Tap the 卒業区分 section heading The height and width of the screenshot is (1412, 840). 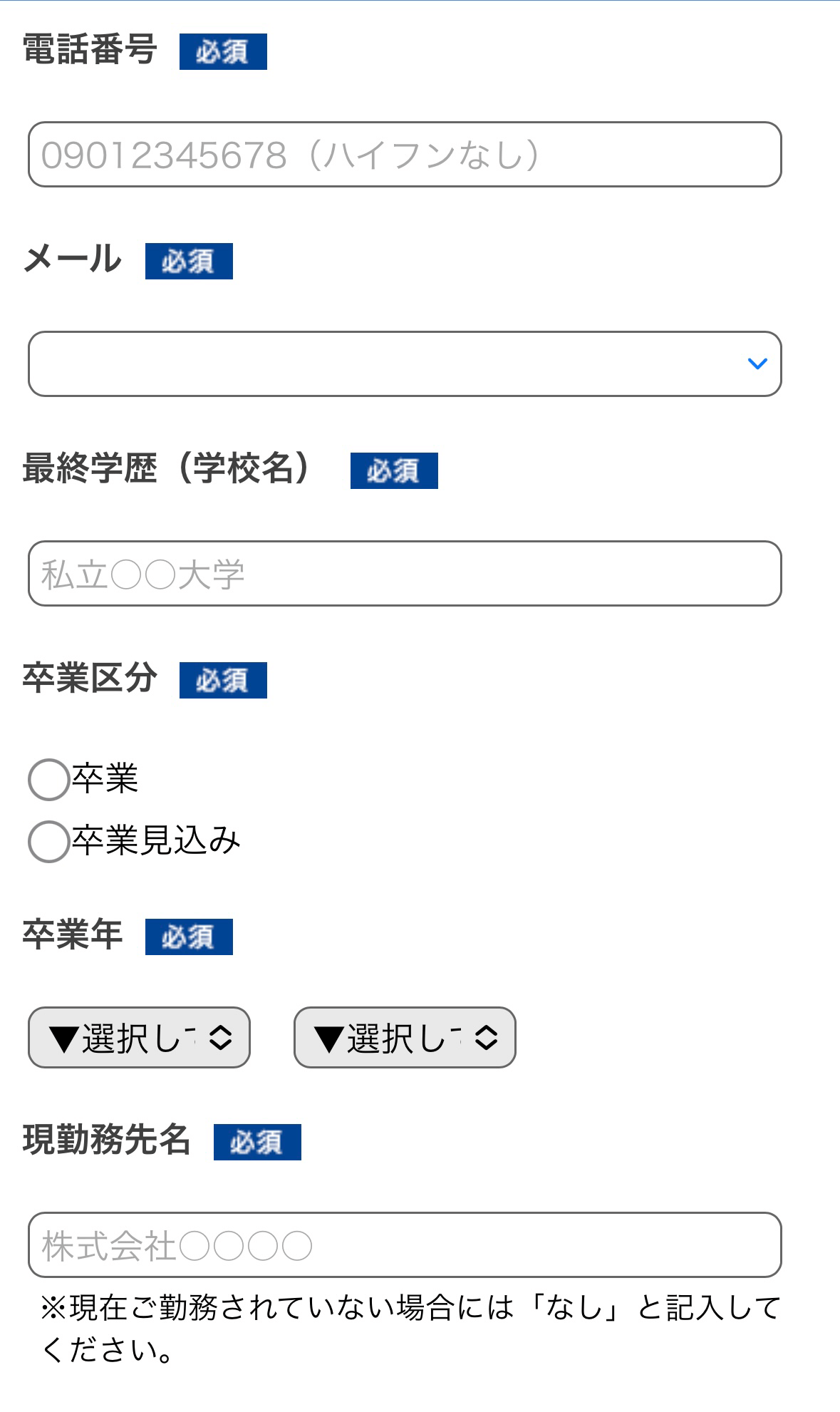click(x=90, y=678)
